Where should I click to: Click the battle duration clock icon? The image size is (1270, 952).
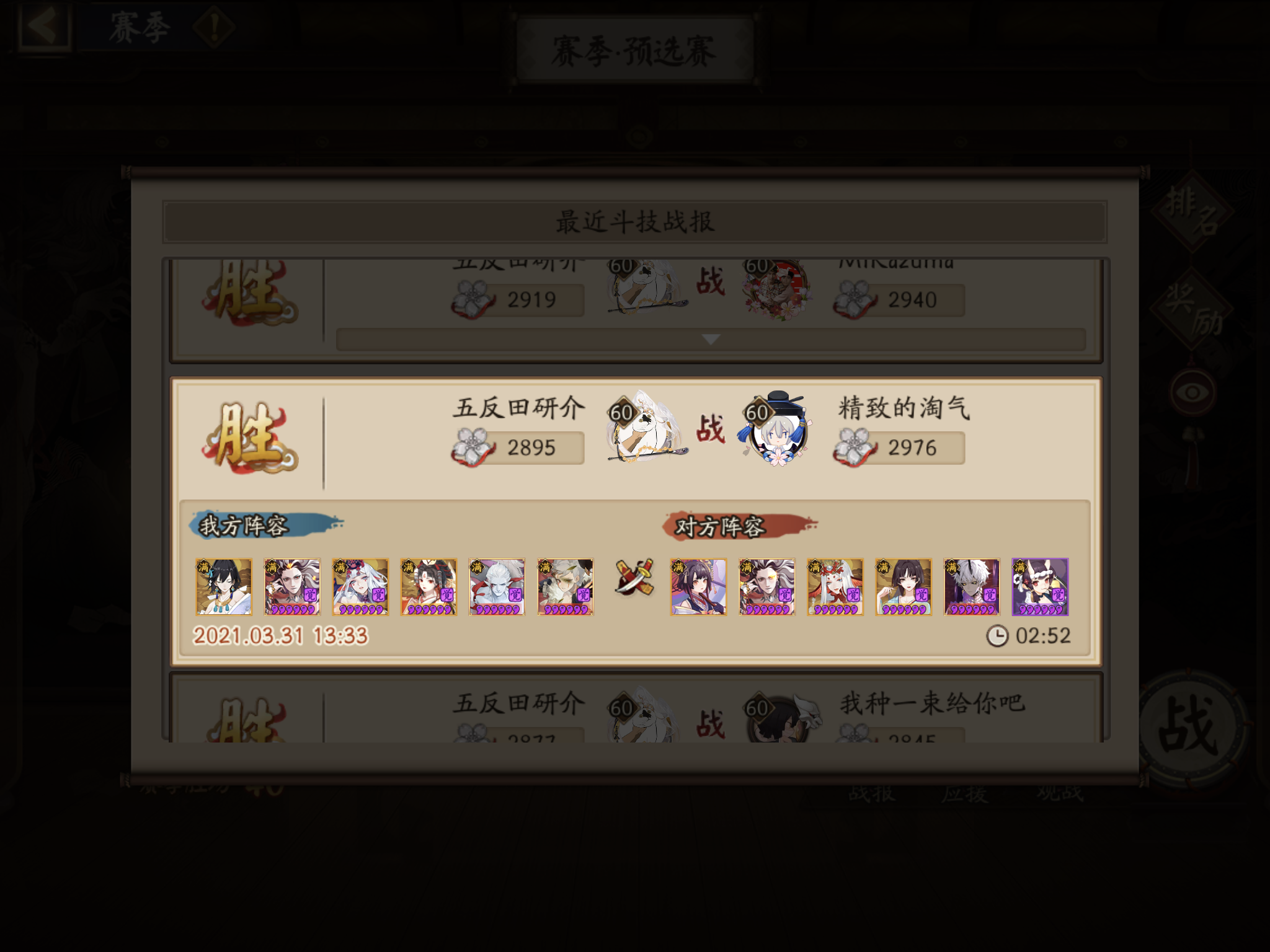click(997, 636)
